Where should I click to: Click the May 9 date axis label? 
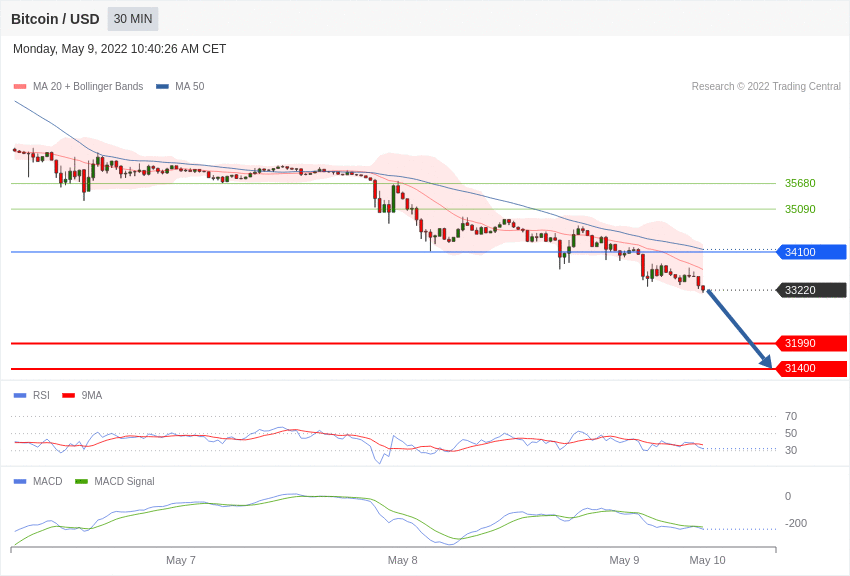(x=624, y=560)
